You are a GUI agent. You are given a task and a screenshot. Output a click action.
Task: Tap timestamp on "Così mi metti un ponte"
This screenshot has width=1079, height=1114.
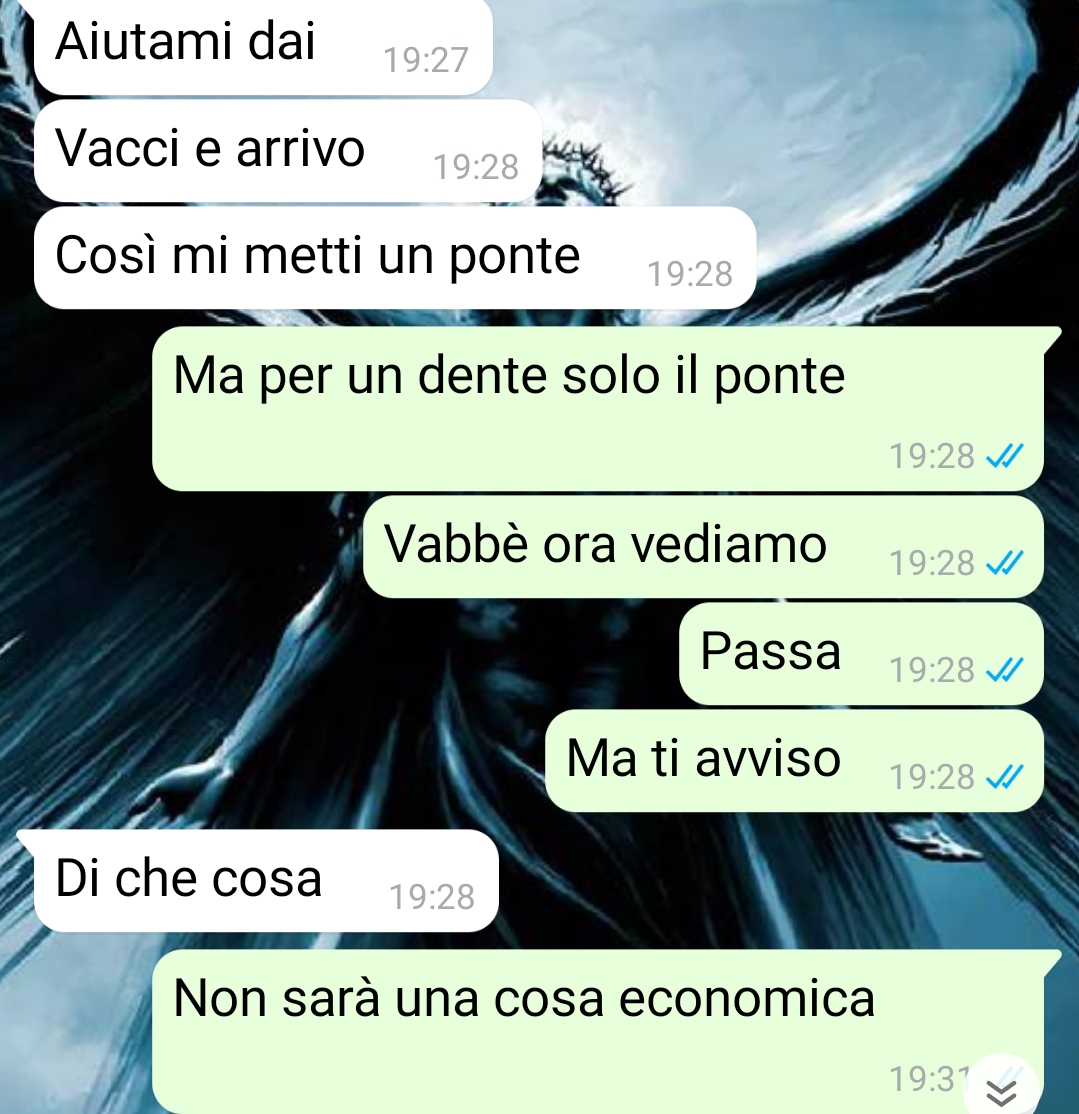[x=690, y=274]
